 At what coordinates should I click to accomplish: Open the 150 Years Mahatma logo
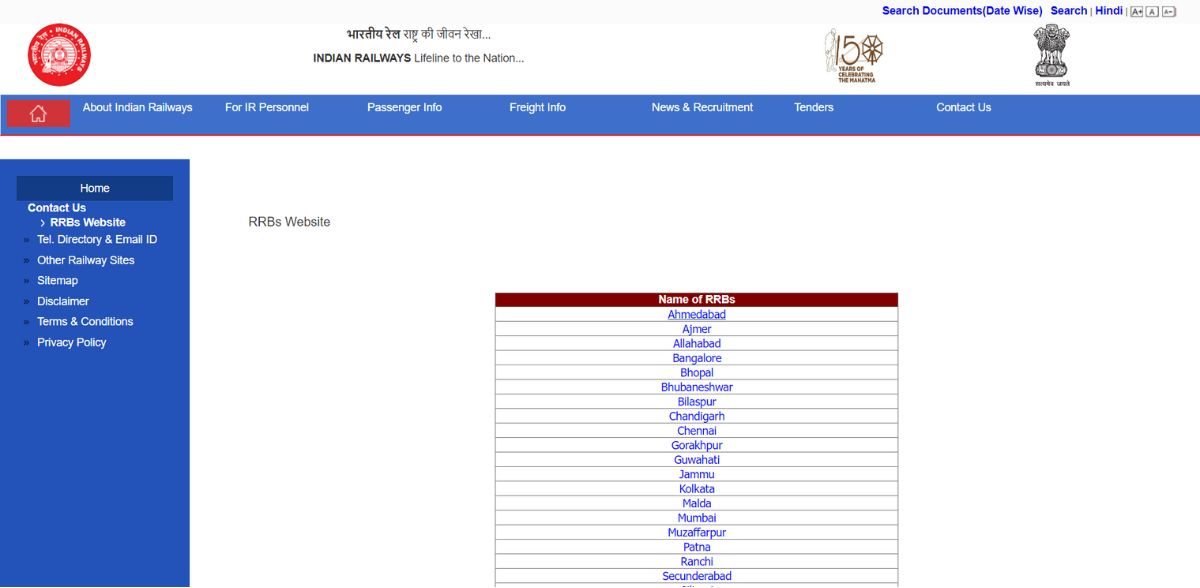(x=854, y=55)
